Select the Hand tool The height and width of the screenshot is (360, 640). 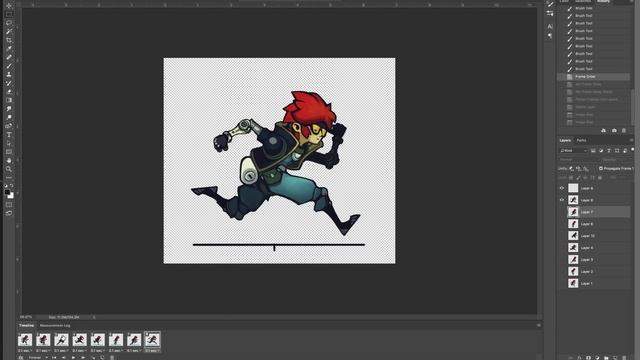[9, 160]
